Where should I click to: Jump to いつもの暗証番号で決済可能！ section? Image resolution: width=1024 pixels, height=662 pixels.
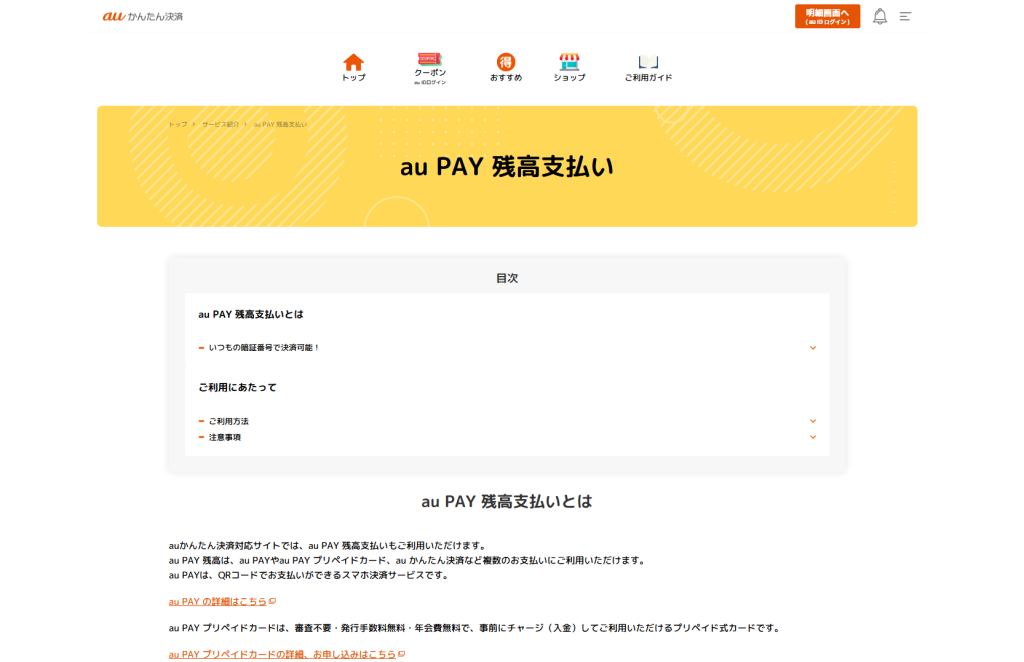[264, 348]
